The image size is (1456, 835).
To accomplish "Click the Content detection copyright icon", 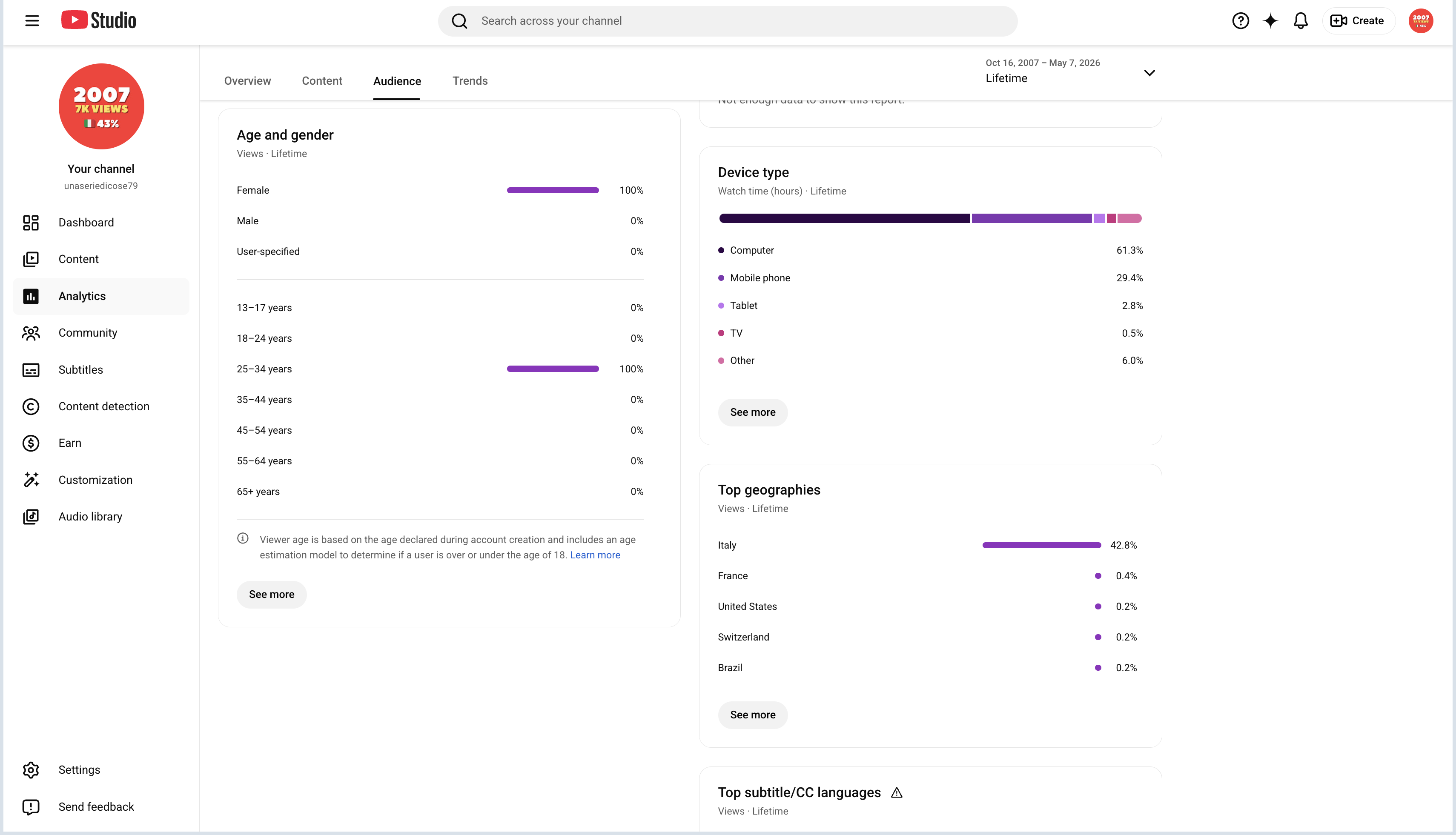I will 31,406.
